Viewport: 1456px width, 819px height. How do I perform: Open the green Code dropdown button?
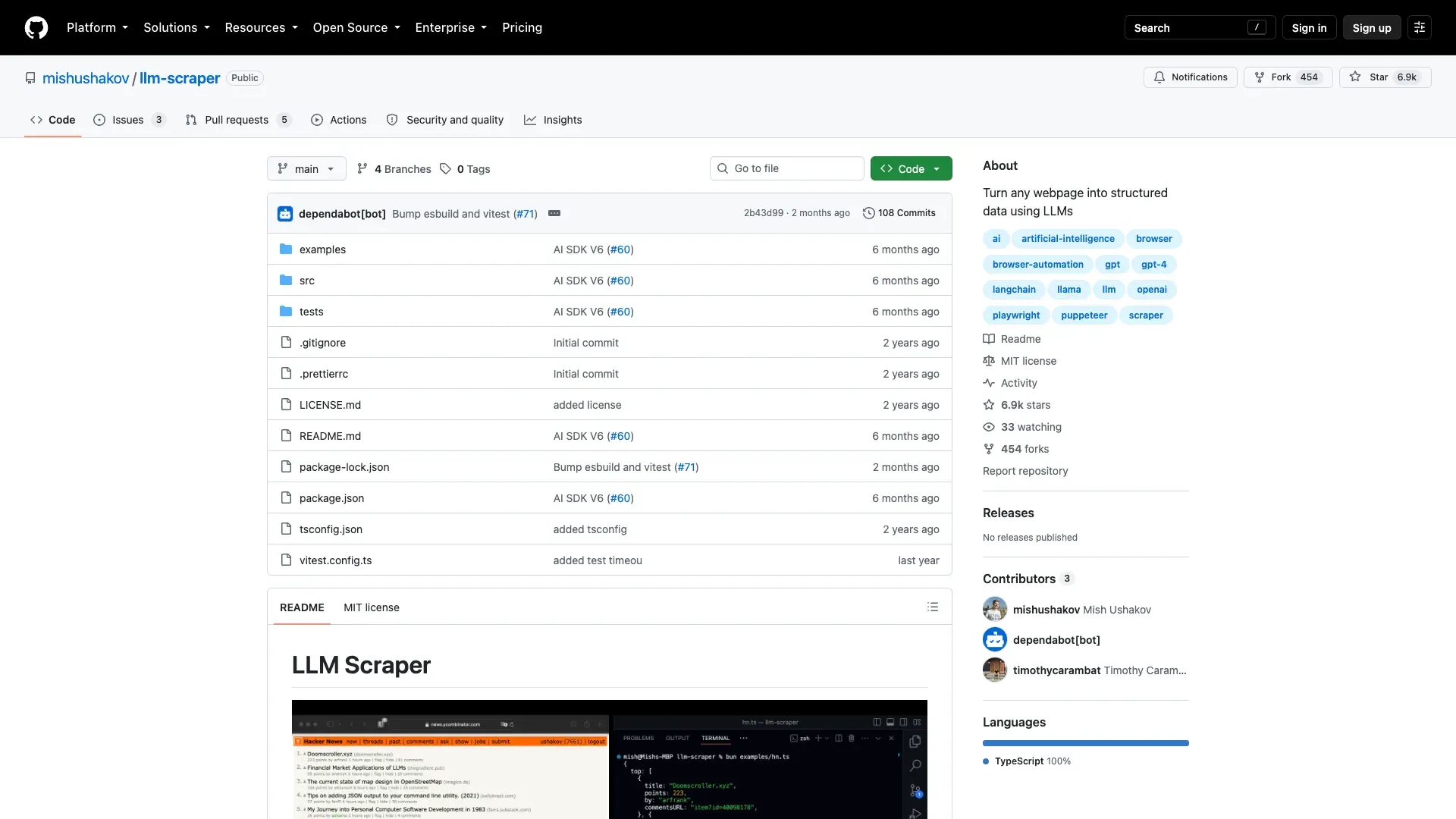click(x=911, y=168)
